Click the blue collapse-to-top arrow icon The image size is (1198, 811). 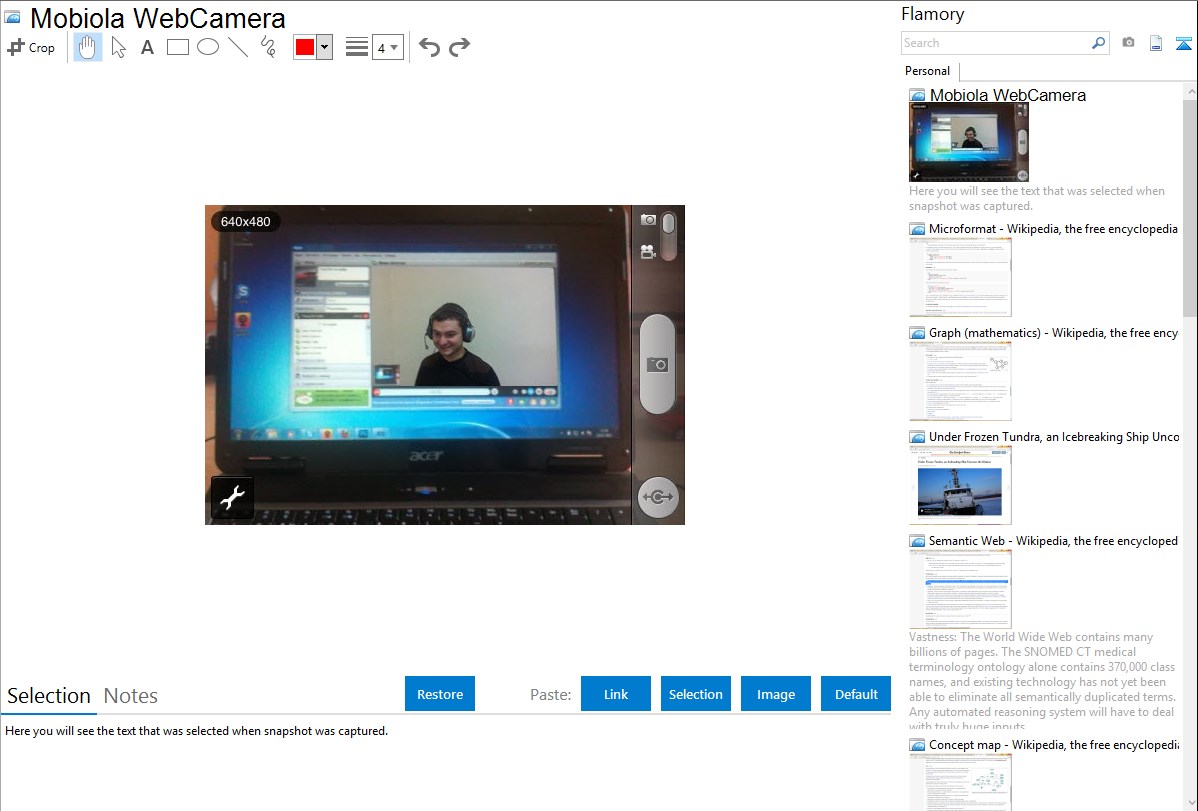[1183, 43]
